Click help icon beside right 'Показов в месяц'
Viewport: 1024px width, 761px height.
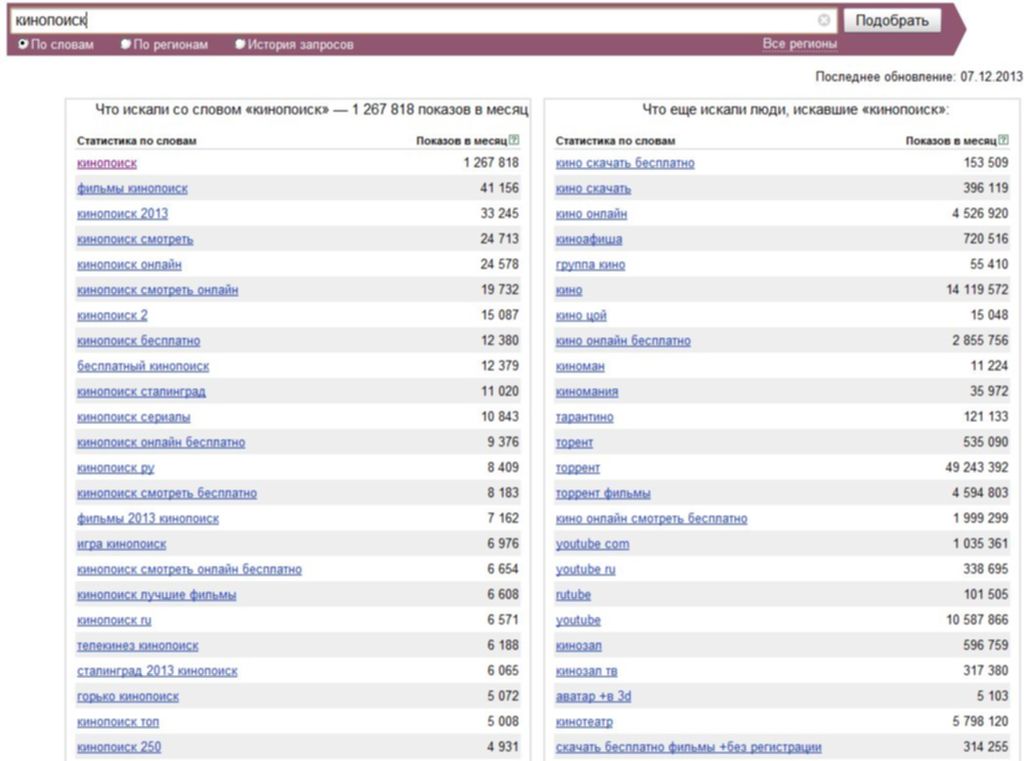(x=1004, y=140)
